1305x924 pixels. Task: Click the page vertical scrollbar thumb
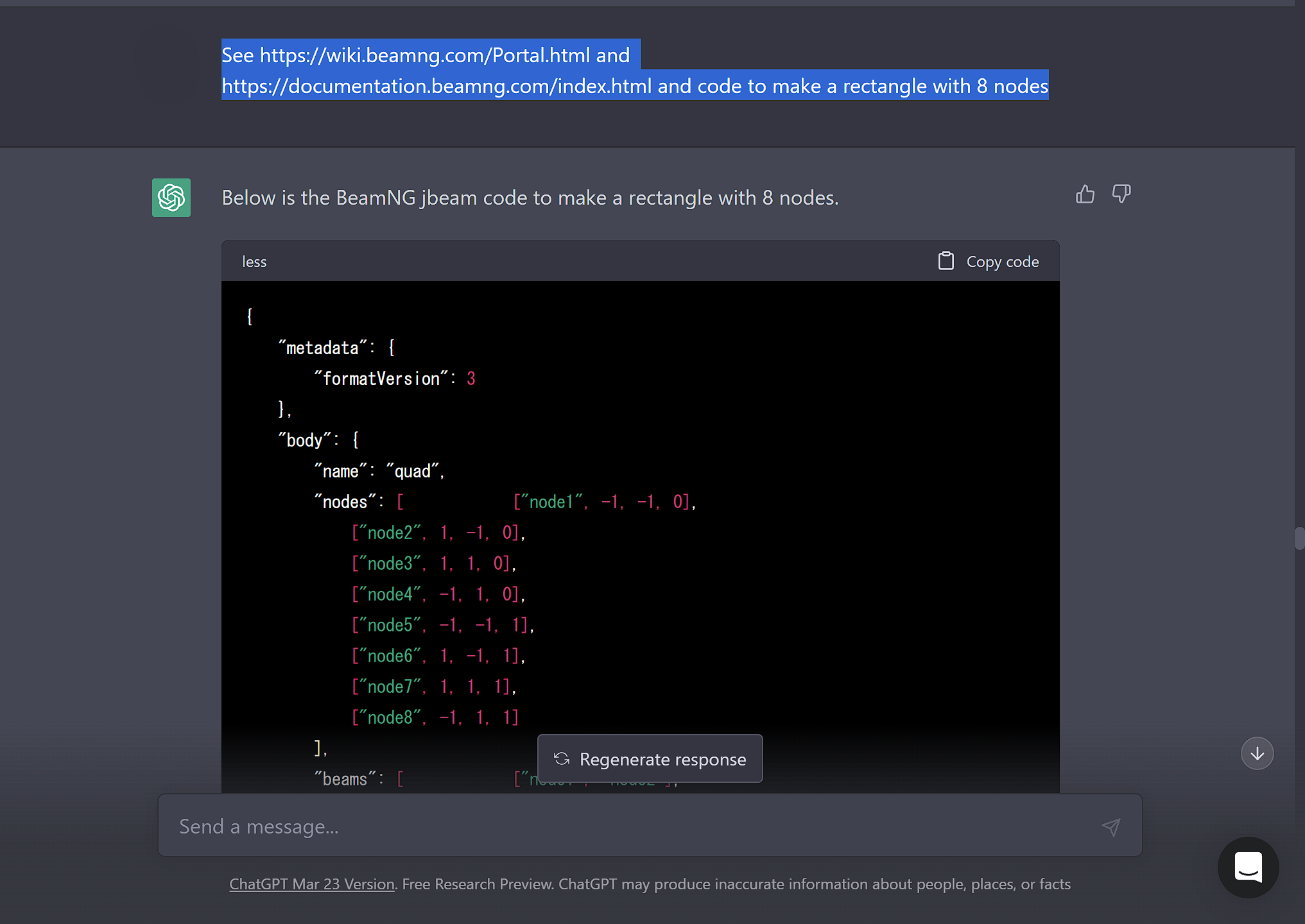(x=1299, y=538)
